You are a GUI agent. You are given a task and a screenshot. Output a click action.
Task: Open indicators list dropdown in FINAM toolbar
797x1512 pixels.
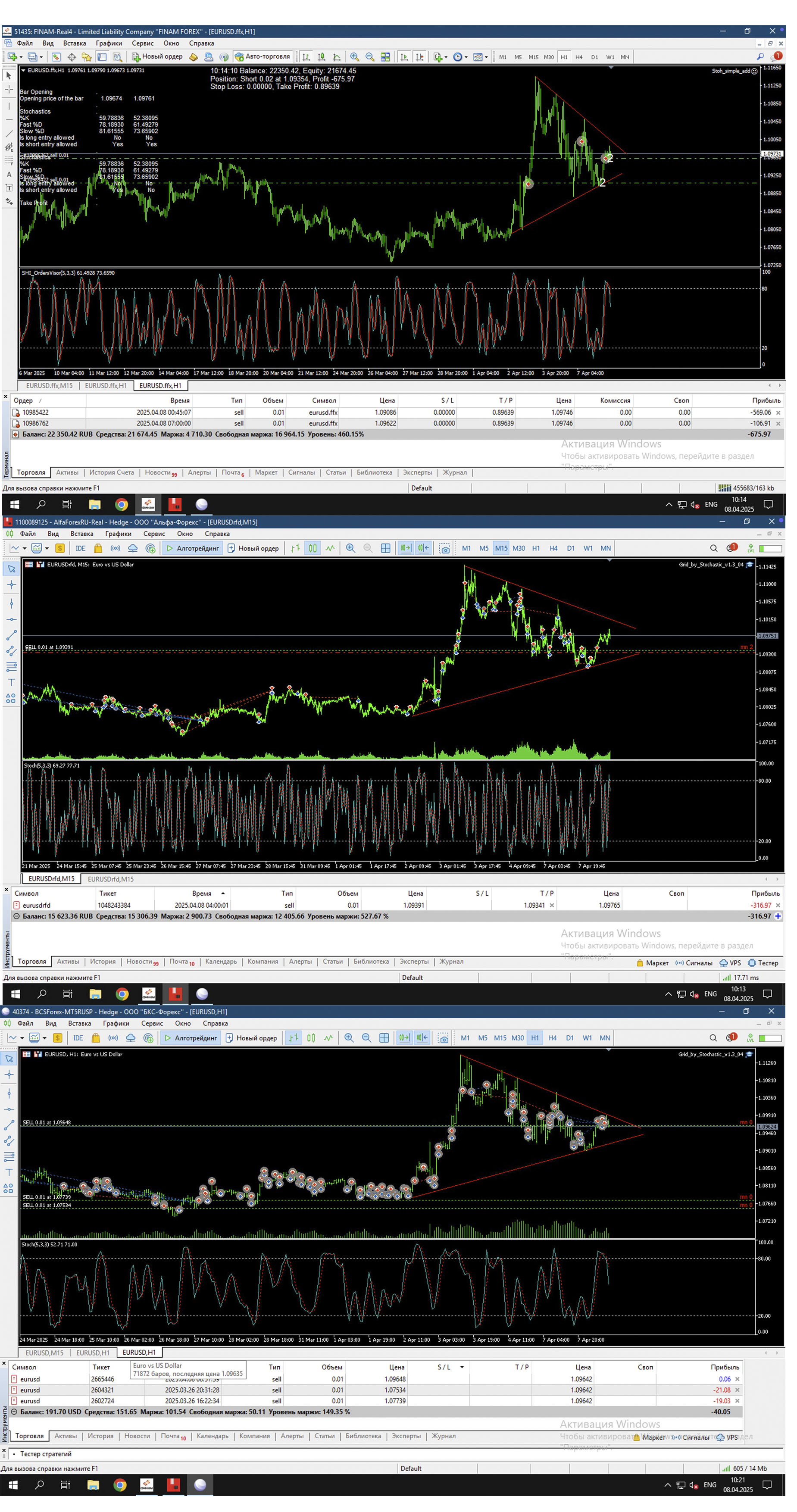(x=440, y=57)
